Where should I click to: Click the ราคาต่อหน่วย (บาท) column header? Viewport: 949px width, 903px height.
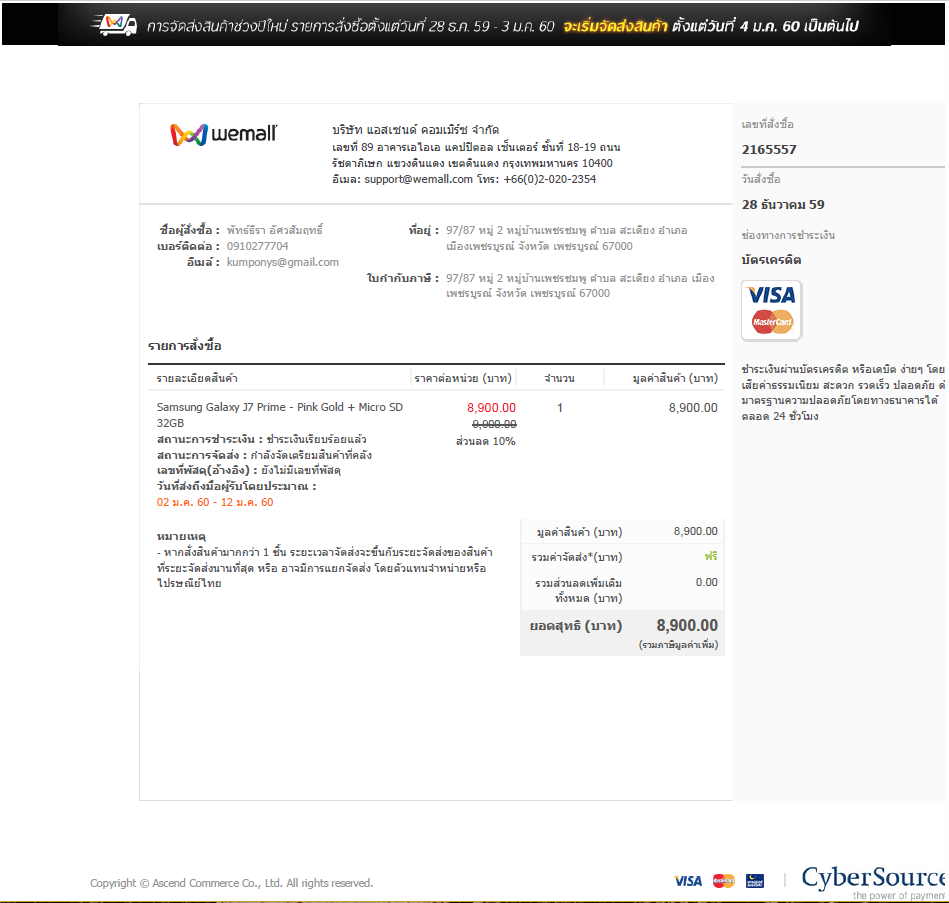click(x=463, y=378)
